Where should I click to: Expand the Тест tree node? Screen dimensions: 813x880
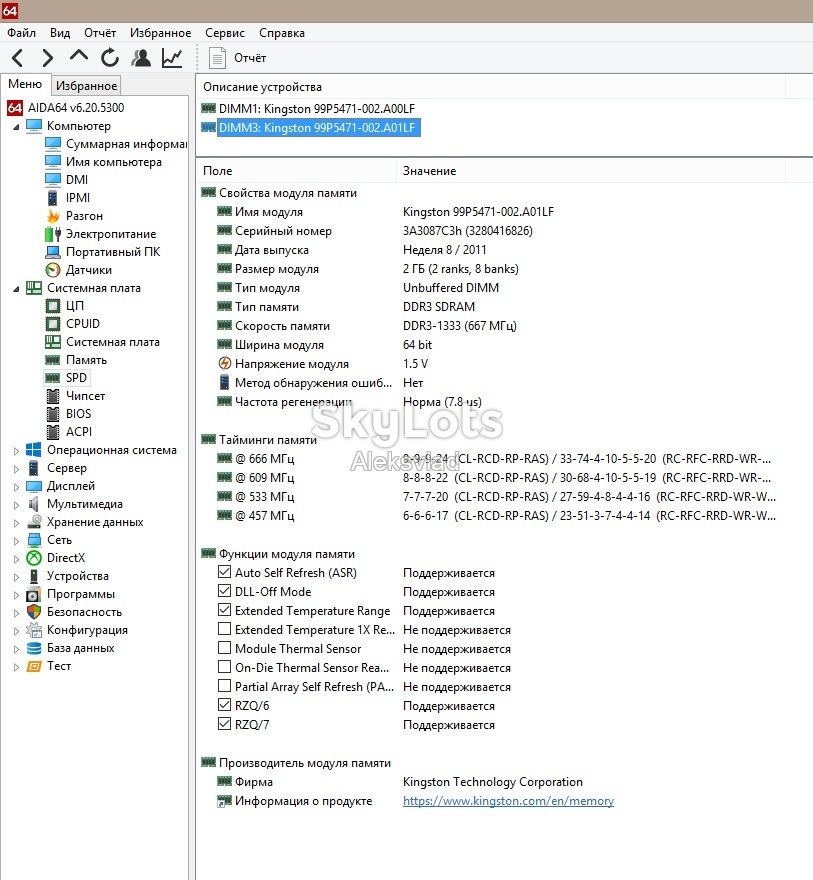16,667
